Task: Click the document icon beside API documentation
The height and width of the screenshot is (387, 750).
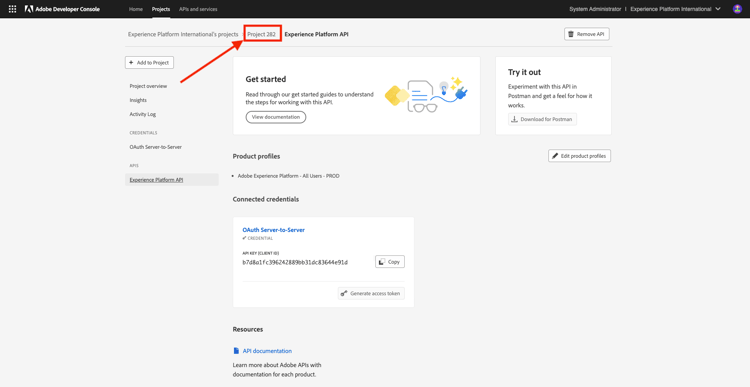Action: coord(236,351)
